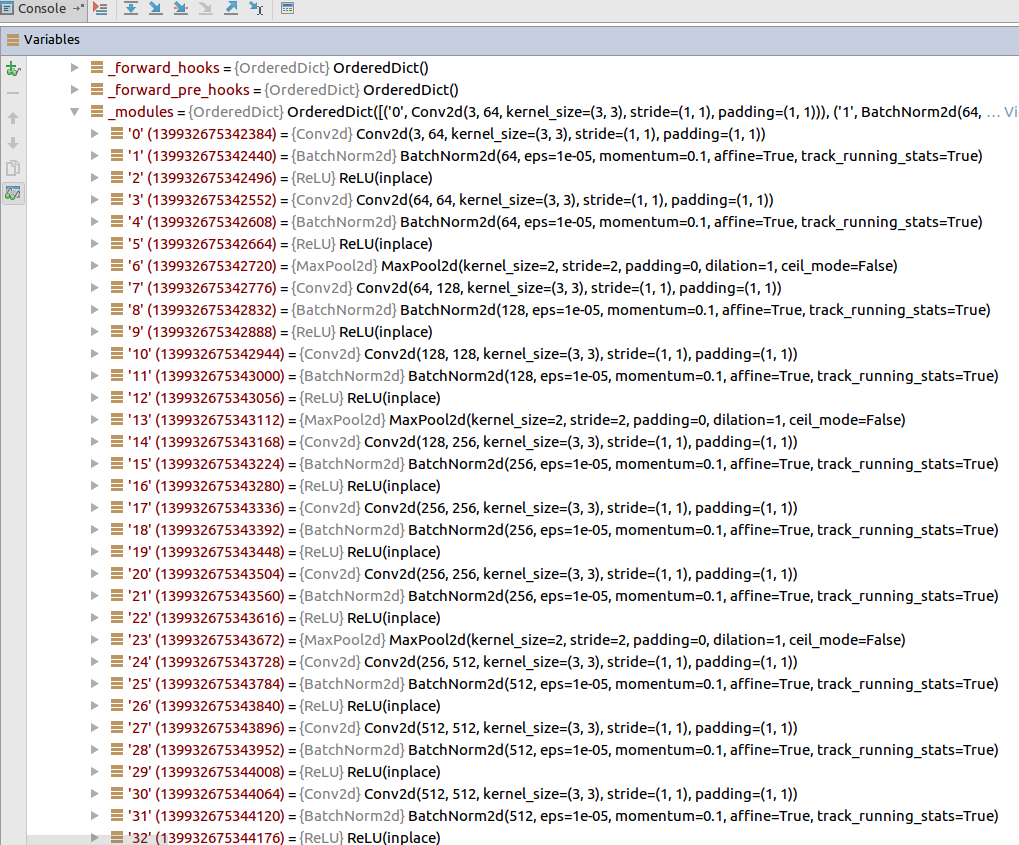Screen dimensions: 1019x845
Task: Open the Evaluate Expression calculator icon
Action: click(x=288, y=8)
